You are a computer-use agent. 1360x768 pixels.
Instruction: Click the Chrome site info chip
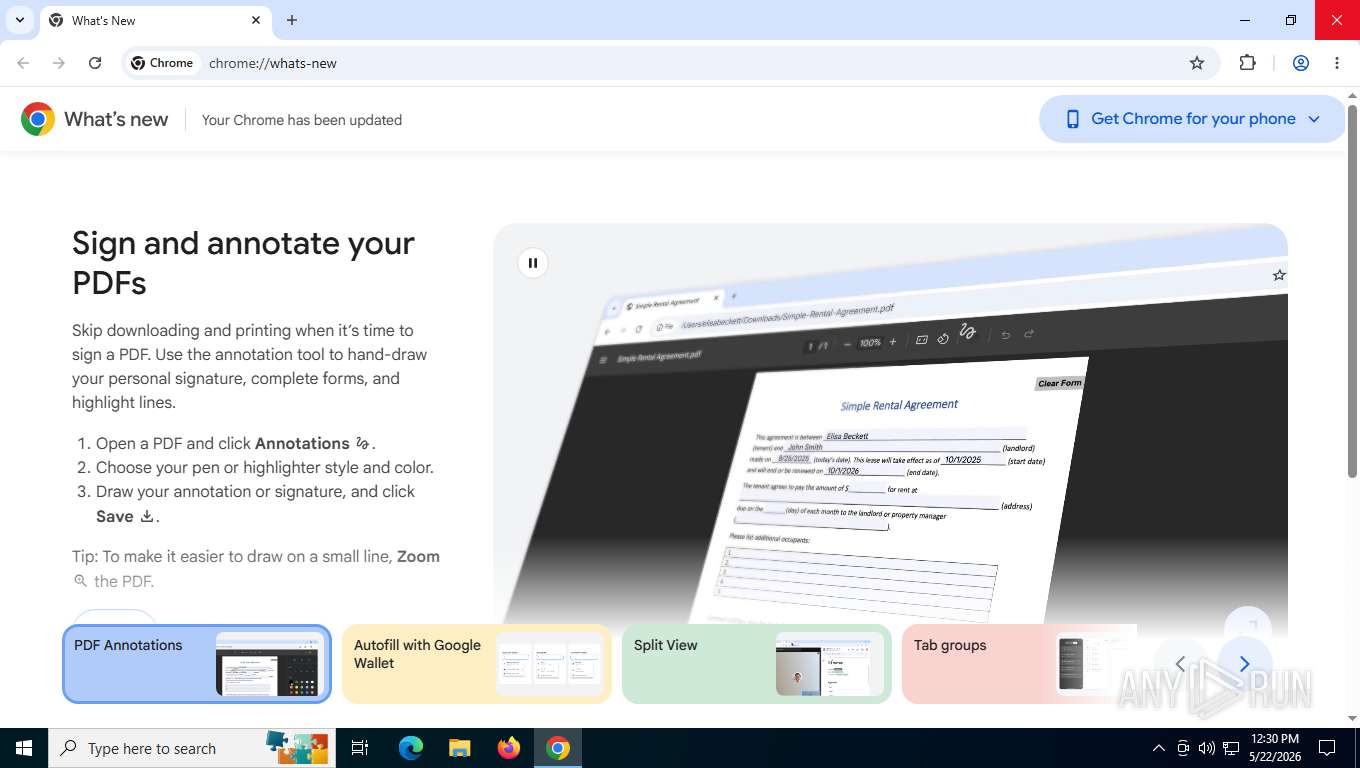pos(162,63)
